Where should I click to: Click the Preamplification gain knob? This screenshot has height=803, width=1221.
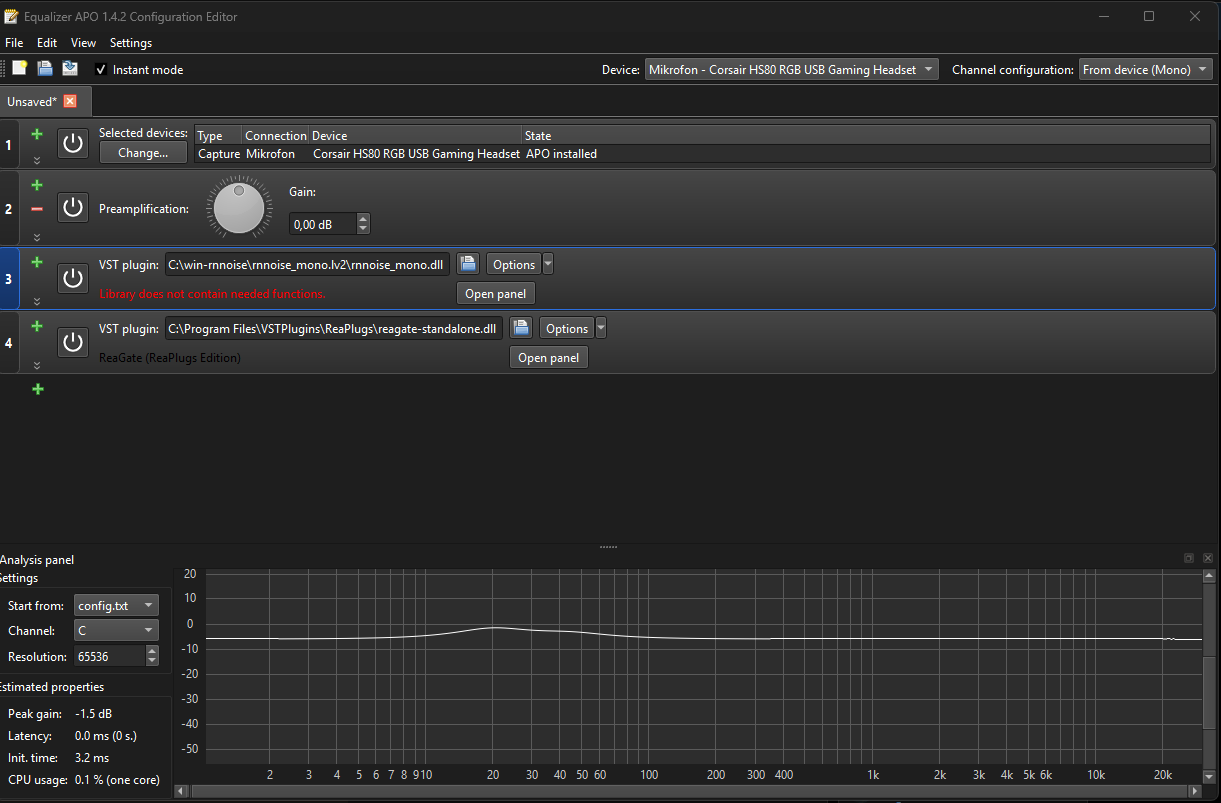238,208
